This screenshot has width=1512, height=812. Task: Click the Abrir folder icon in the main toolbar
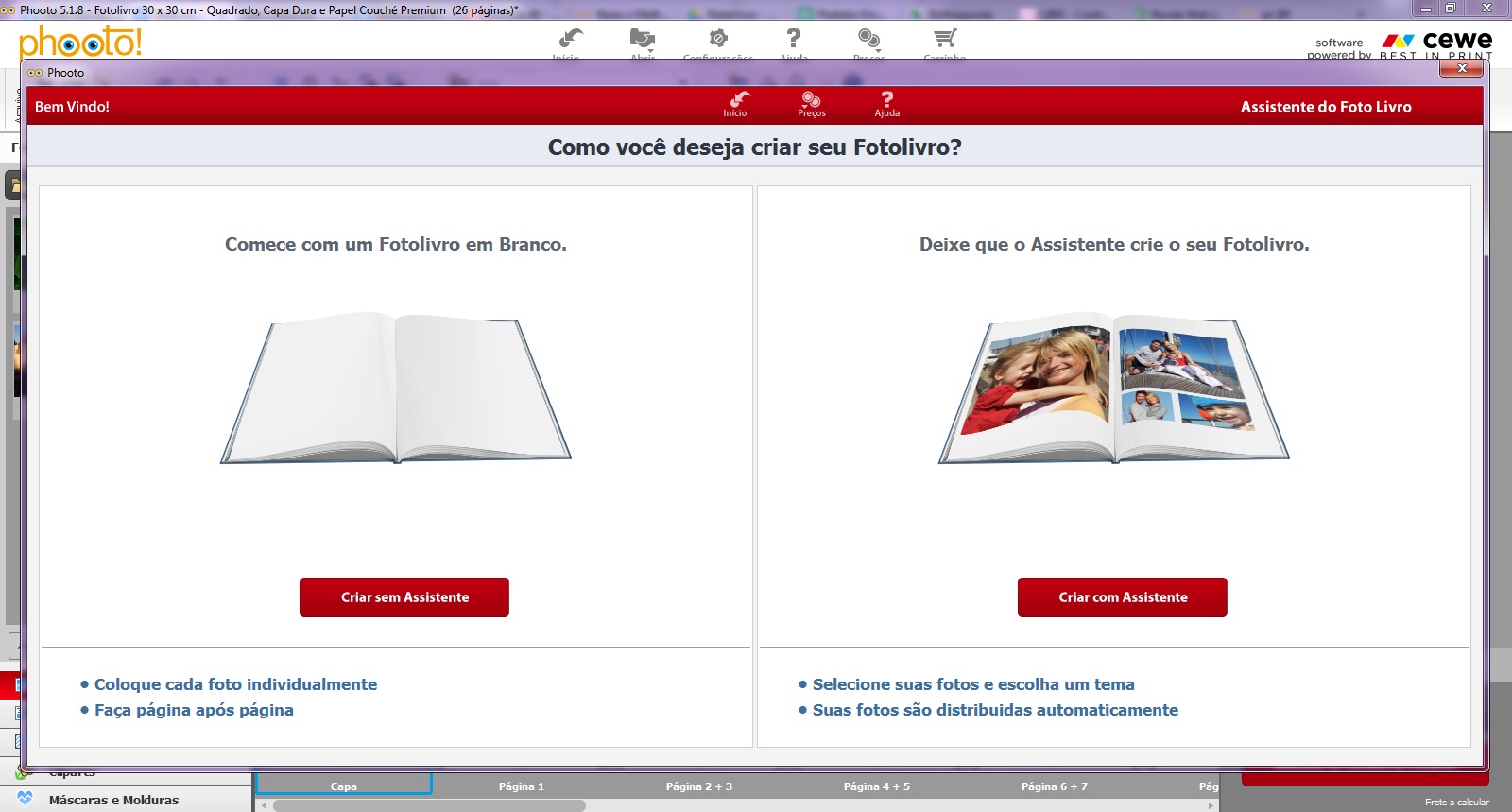pos(643,40)
